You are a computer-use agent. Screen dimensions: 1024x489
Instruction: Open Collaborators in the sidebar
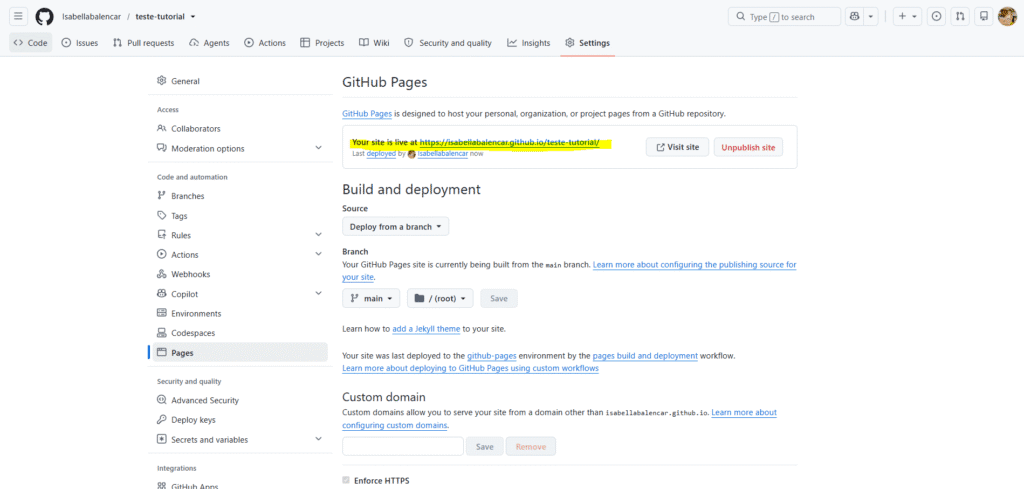point(238,129)
